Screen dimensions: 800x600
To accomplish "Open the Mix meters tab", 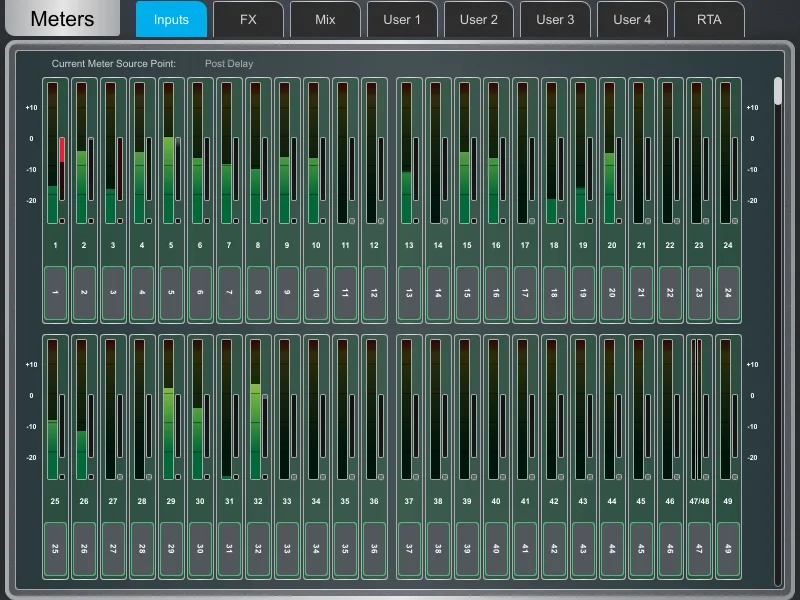I will [x=325, y=19].
